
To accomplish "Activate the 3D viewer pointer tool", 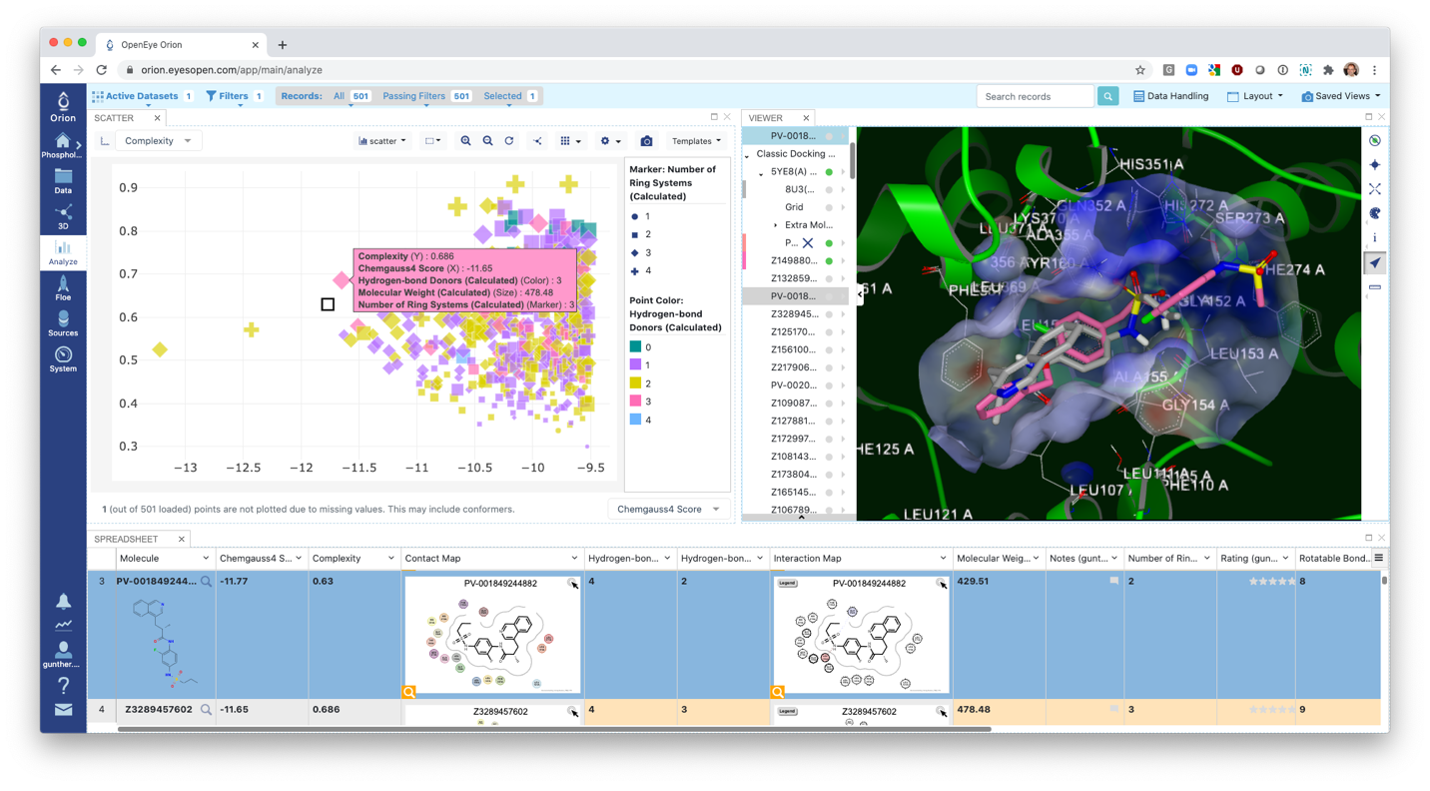I will click(x=1375, y=262).
